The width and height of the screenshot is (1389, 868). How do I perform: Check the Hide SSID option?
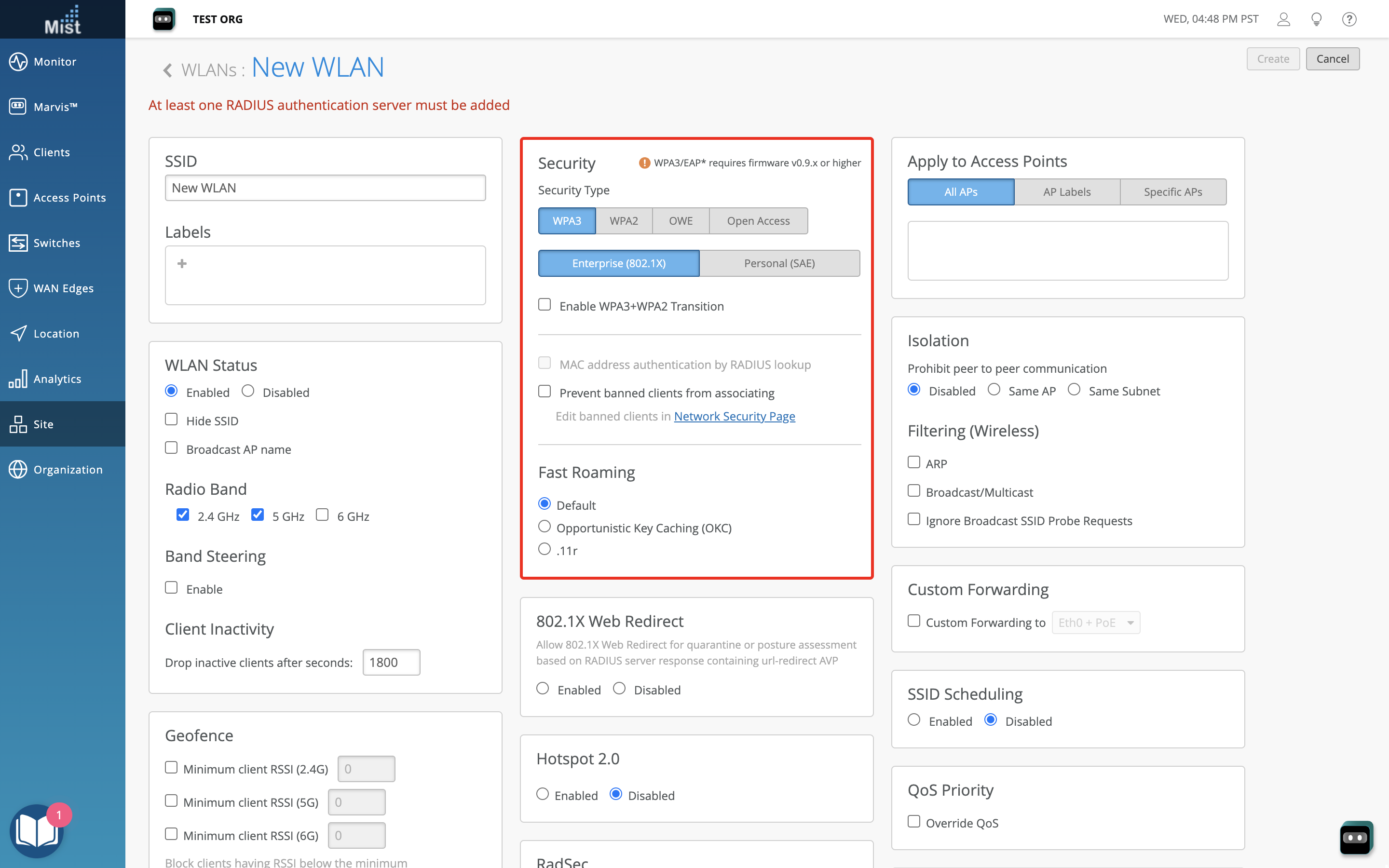[x=171, y=420]
